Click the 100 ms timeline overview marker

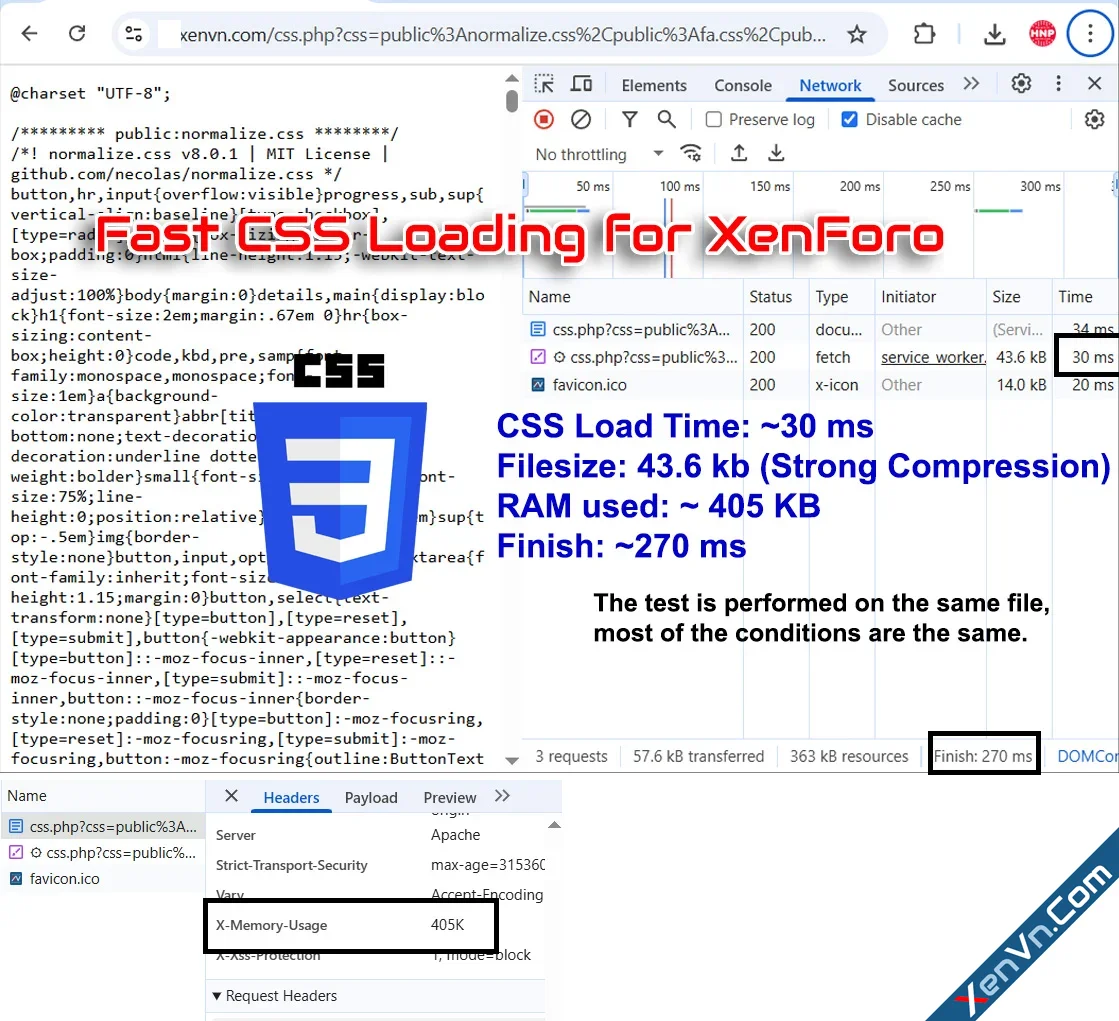679,186
